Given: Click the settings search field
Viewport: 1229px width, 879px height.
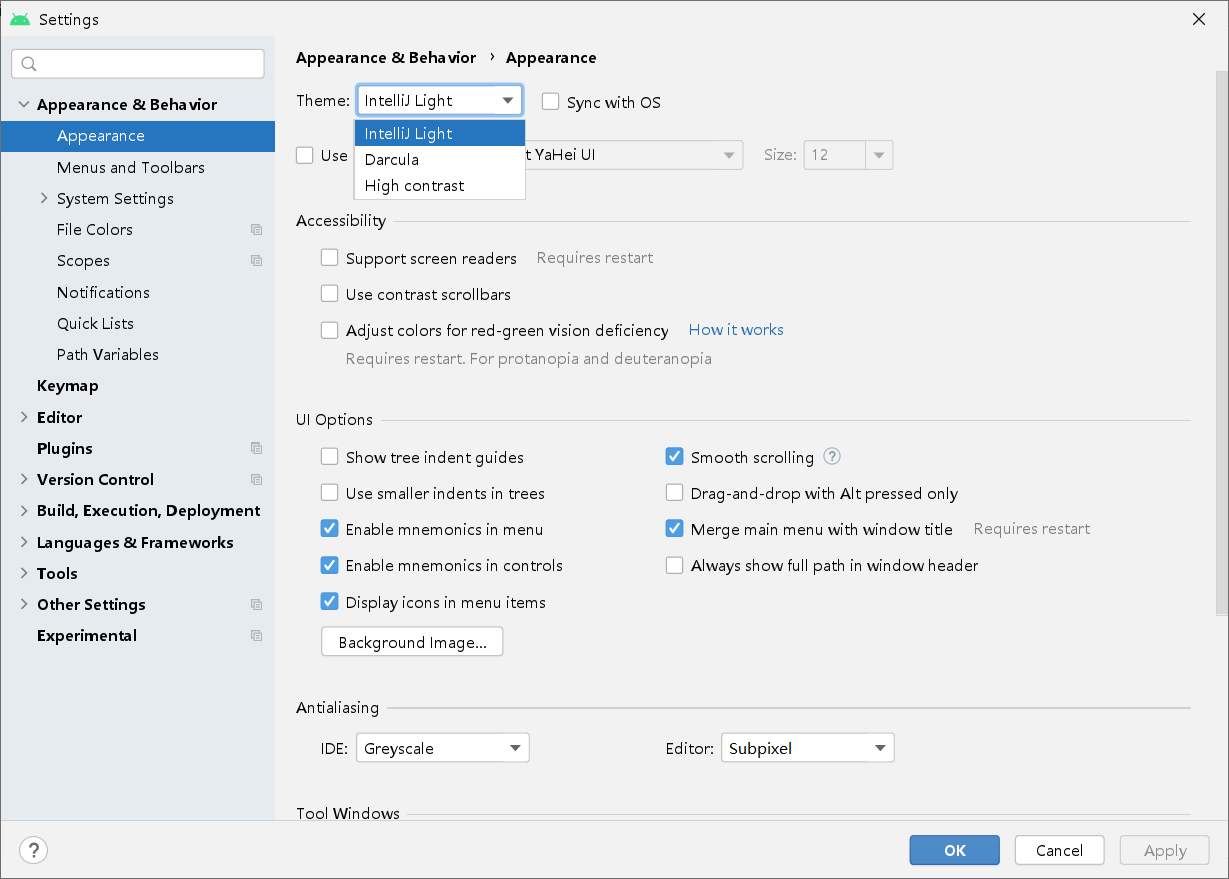Looking at the screenshot, I should (138, 64).
